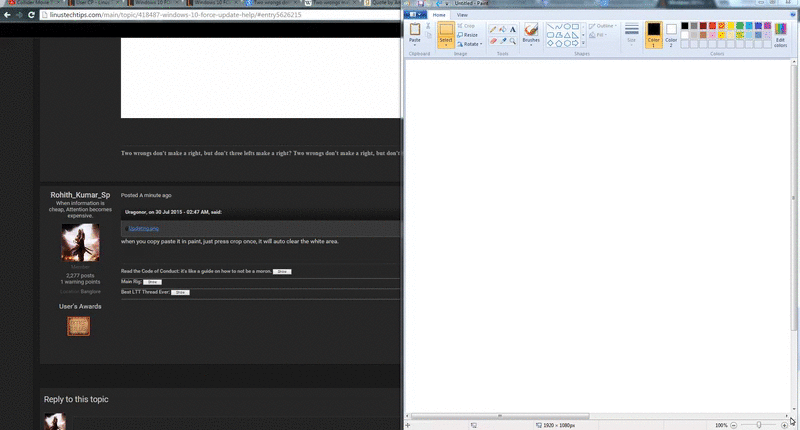The width and height of the screenshot is (800, 430).
Task: Switch to the Quote by browser tab
Action: pos(384,3)
